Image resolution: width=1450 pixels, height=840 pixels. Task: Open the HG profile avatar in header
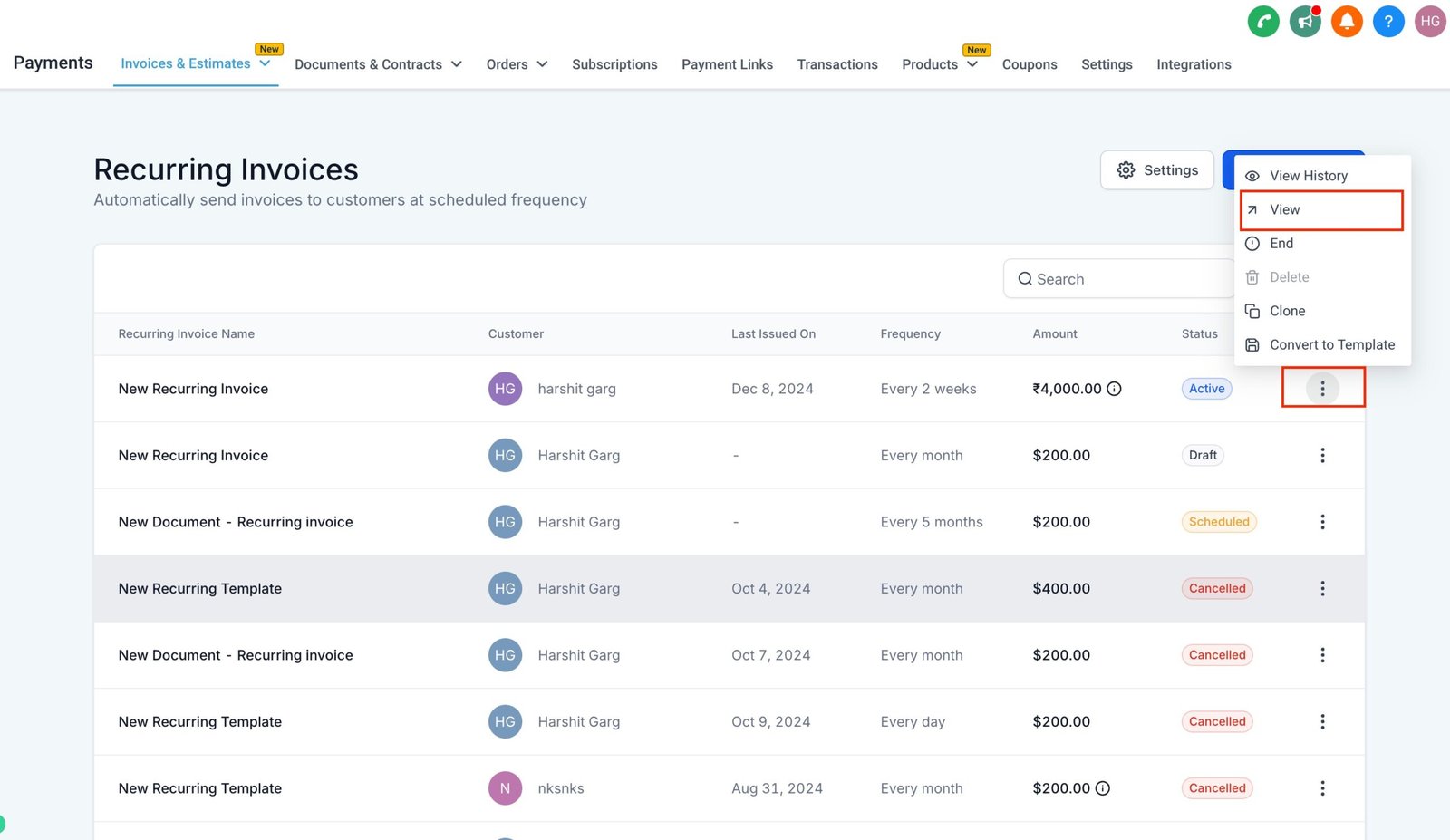point(1429,21)
